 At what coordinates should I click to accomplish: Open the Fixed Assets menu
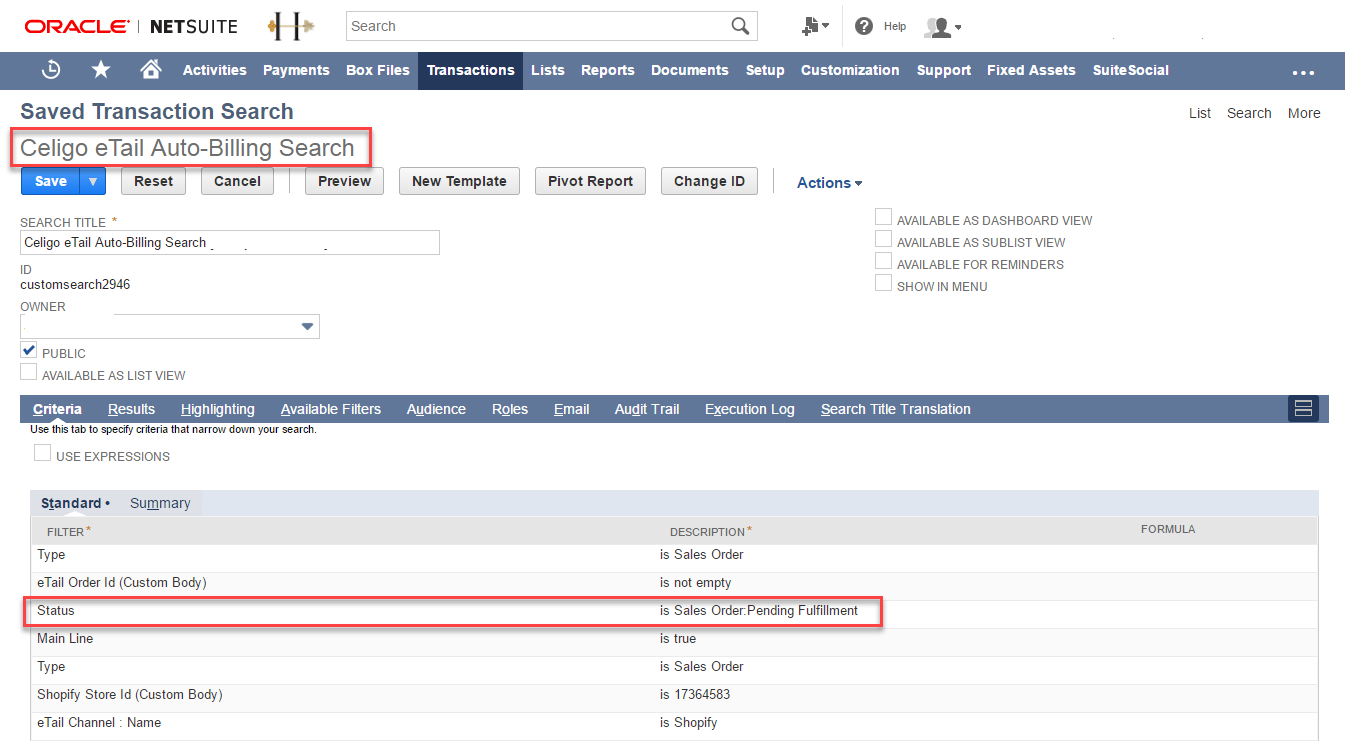click(1031, 70)
